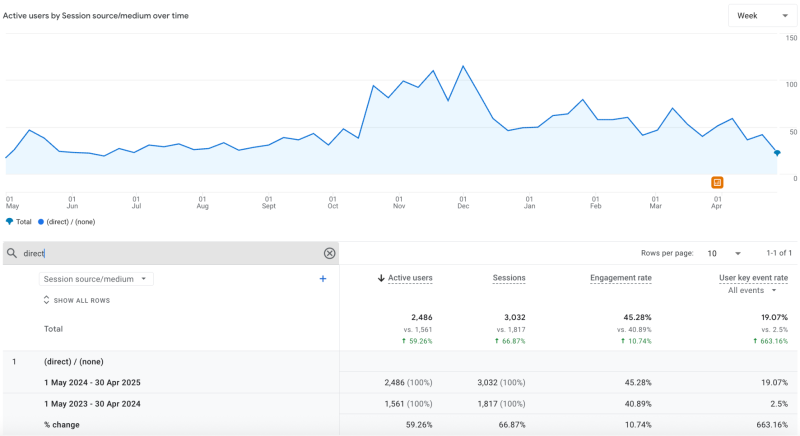Toggle Total series in chart legend
Viewport: 800px width, 436px height.
coord(18,222)
